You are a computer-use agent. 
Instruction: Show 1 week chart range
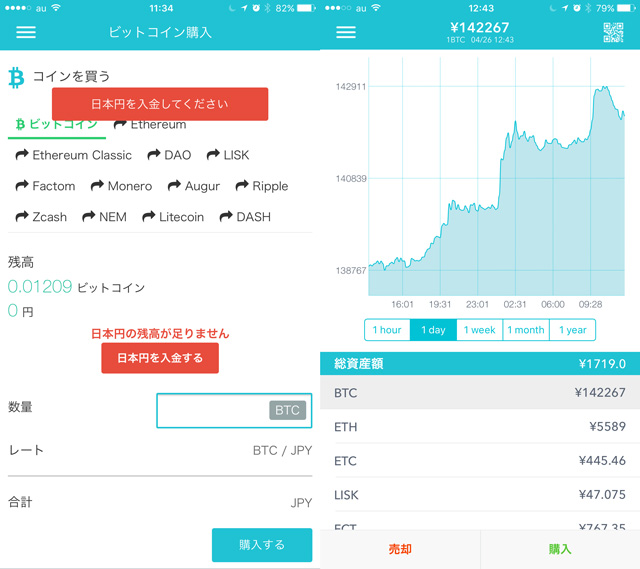tap(480, 330)
